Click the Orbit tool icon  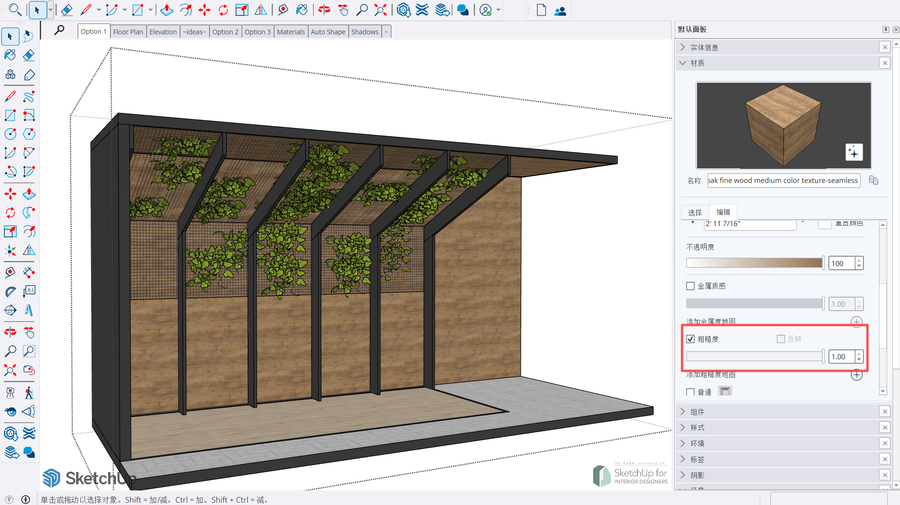coord(322,10)
